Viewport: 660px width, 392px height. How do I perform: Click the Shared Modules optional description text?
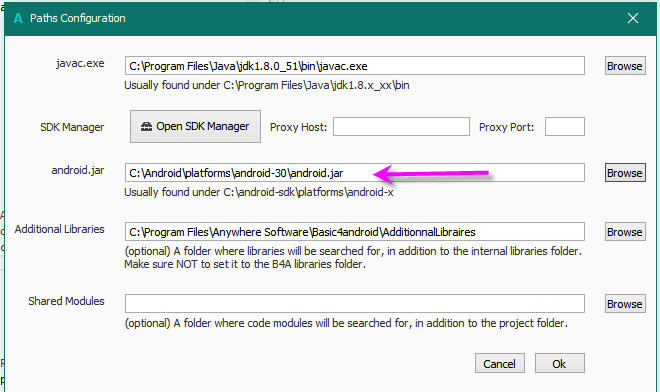(x=346, y=323)
